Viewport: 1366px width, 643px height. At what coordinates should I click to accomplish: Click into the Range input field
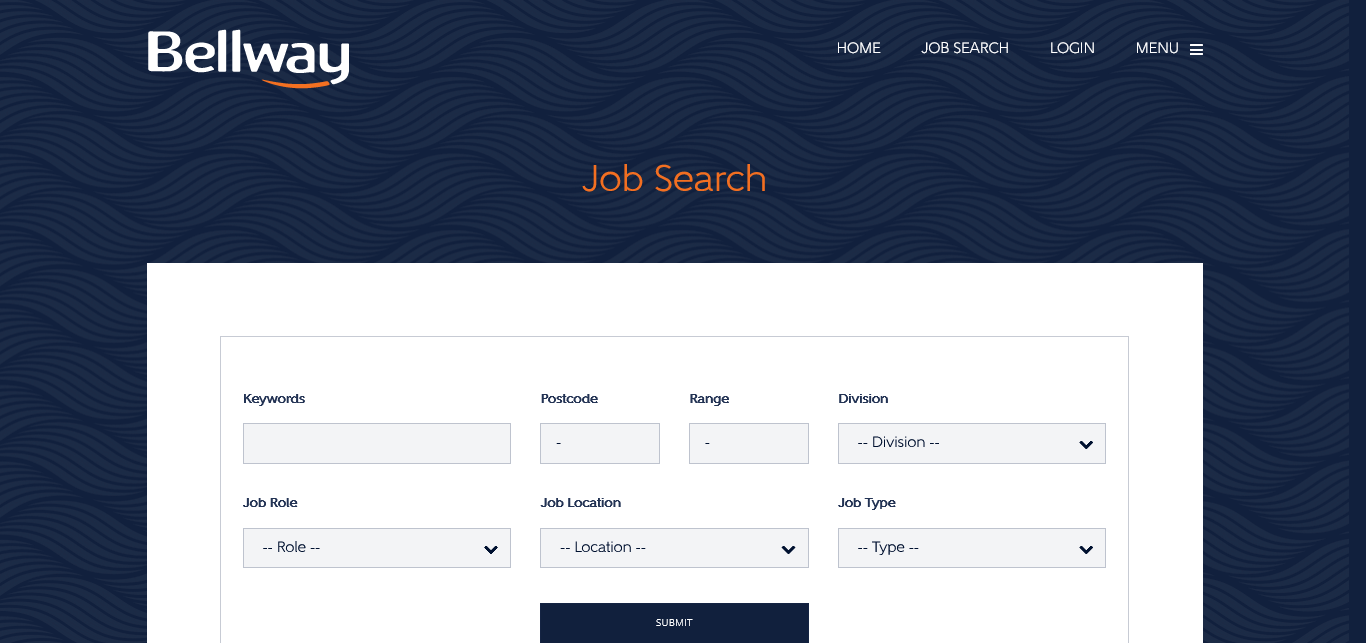[x=748, y=443]
